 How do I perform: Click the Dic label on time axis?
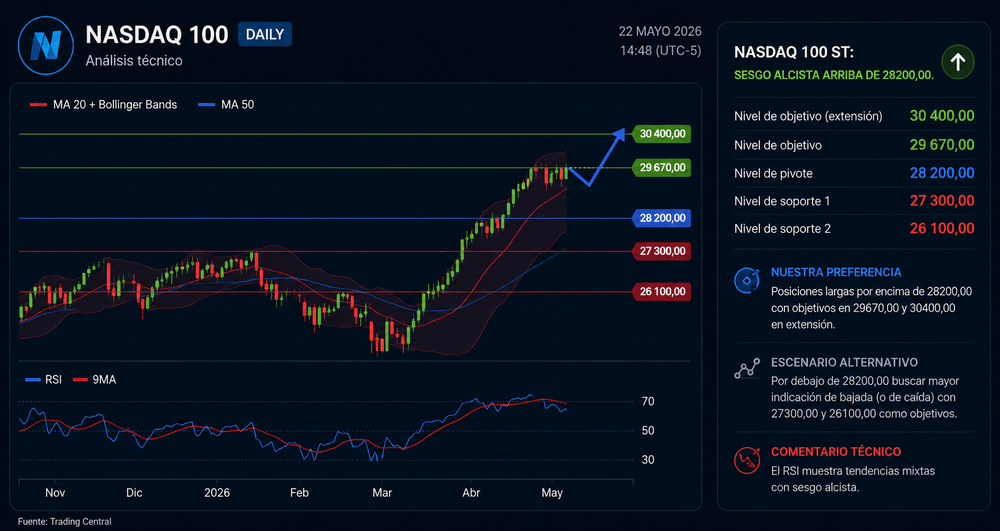pos(135,493)
